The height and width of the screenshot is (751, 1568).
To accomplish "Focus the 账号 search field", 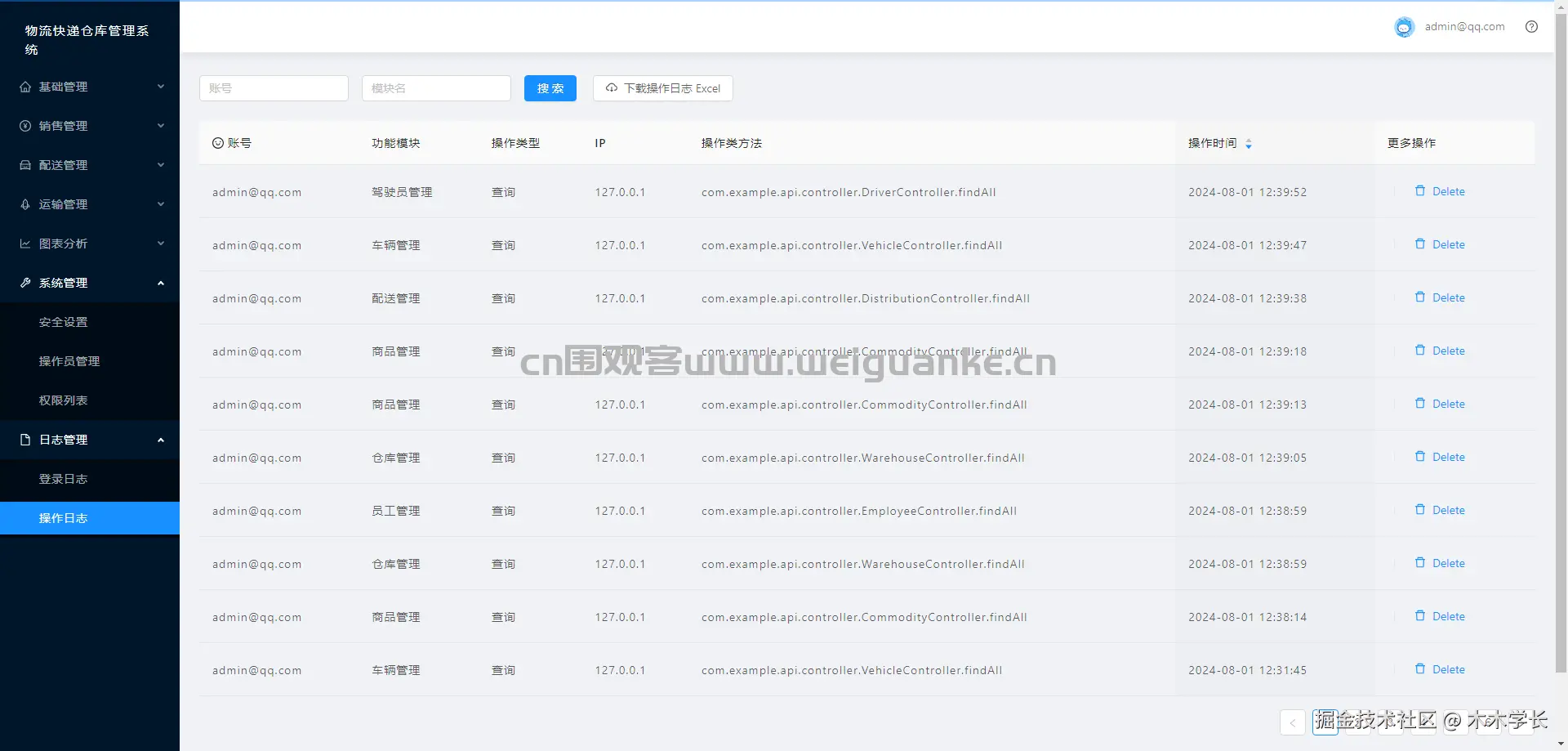I will (274, 88).
